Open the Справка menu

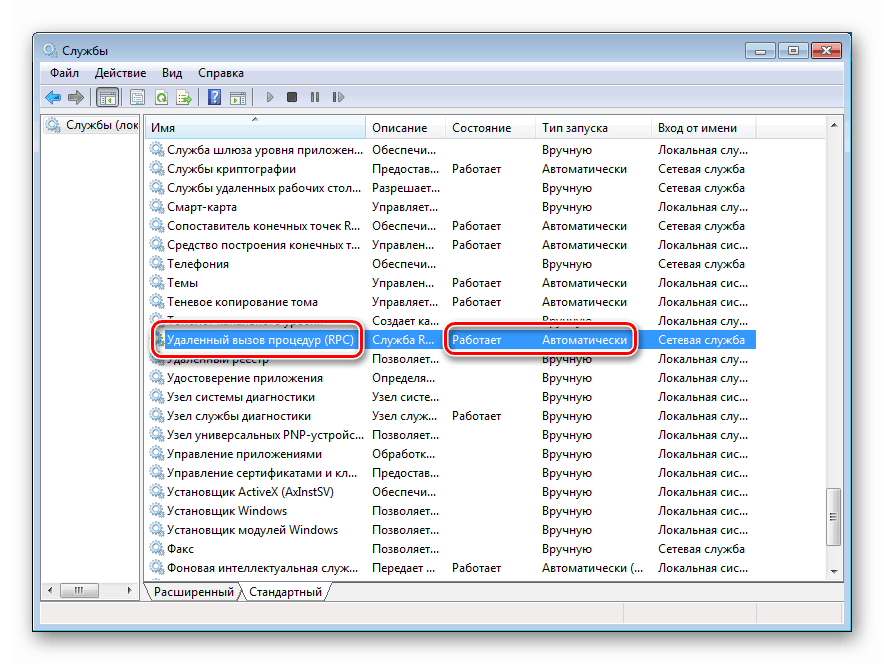point(221,73)
